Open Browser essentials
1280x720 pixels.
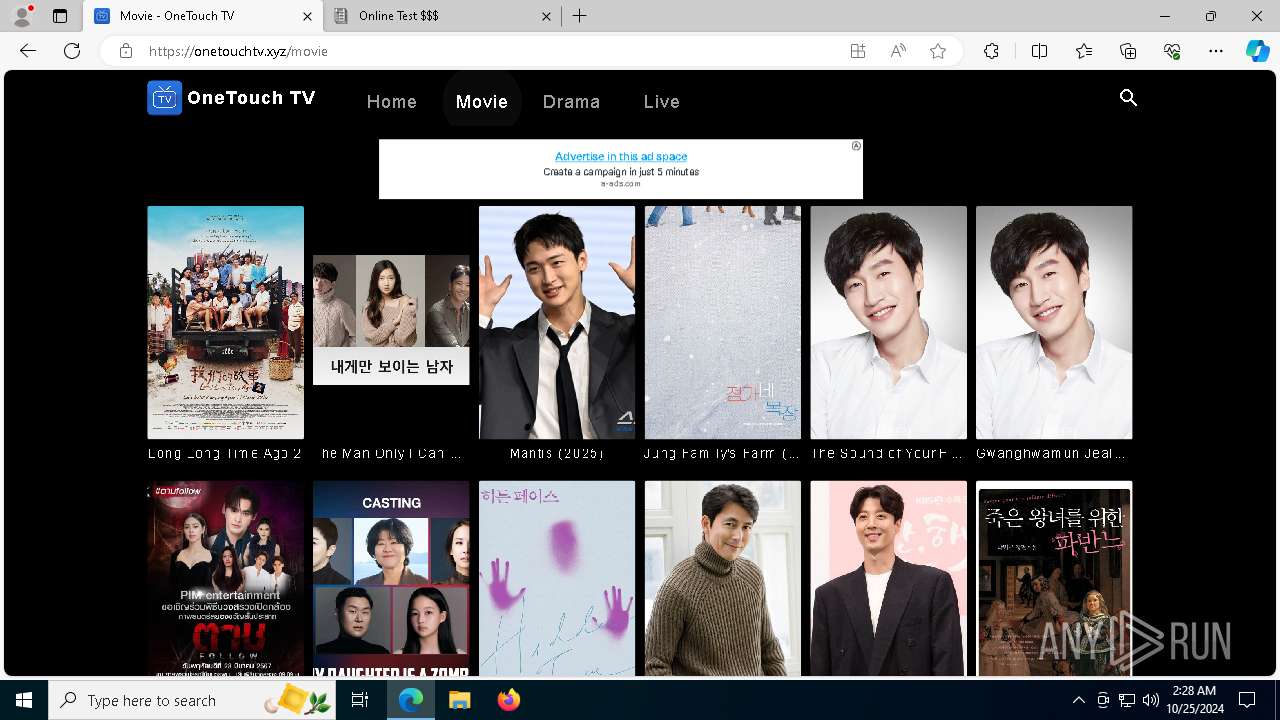1172,51
